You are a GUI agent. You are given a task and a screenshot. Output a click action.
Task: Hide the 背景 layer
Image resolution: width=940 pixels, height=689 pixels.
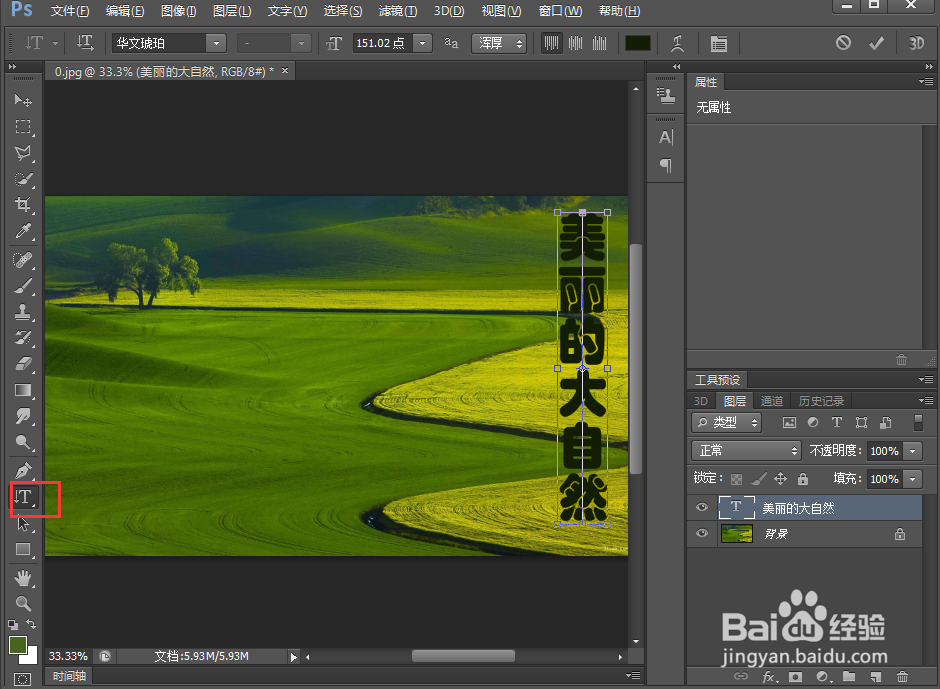tap(701, 533)
